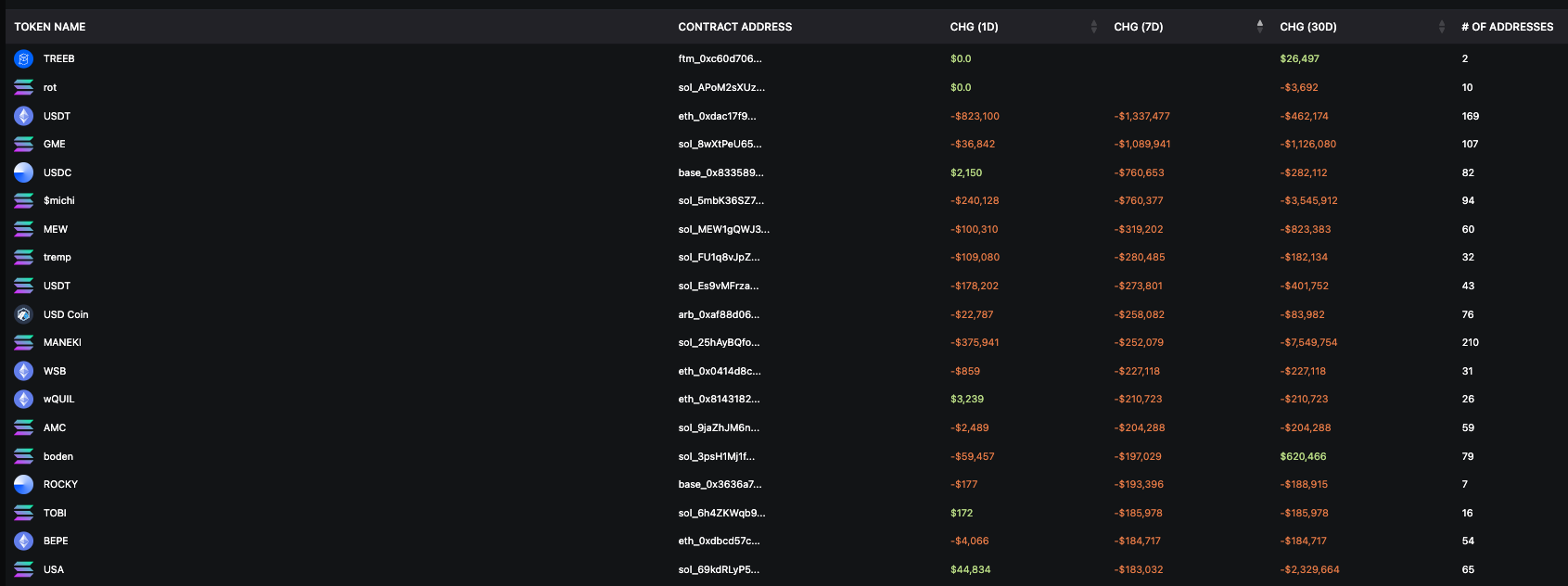Open contract address sol_25hAyBQfo...
This screenshot has width=1568, height=586.
719,342
